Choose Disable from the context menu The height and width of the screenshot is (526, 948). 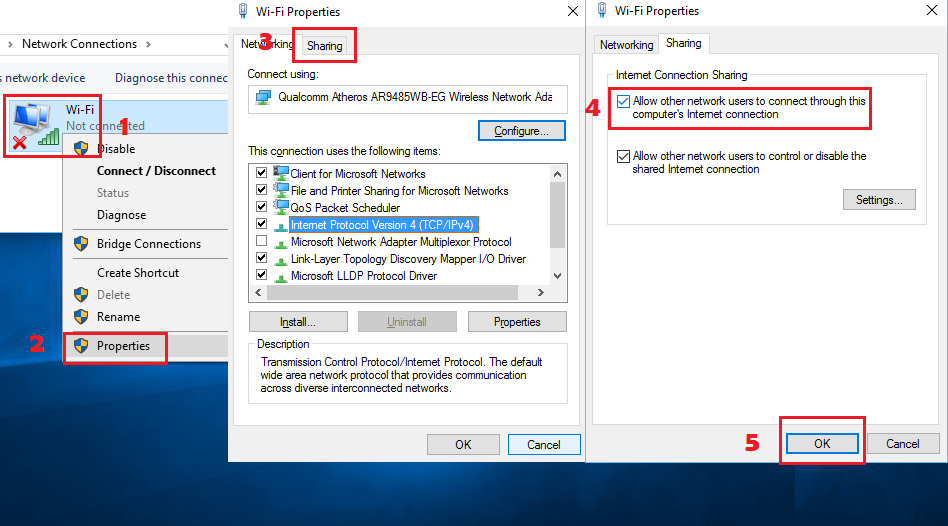point(116,149)
